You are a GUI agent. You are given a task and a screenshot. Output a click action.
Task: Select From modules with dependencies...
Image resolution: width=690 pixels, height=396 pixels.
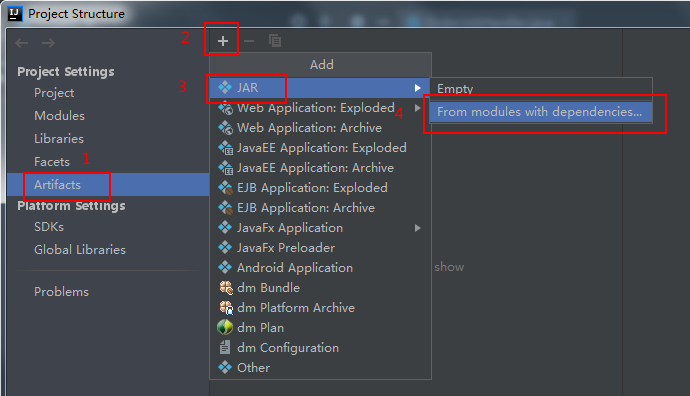point(541,112)
